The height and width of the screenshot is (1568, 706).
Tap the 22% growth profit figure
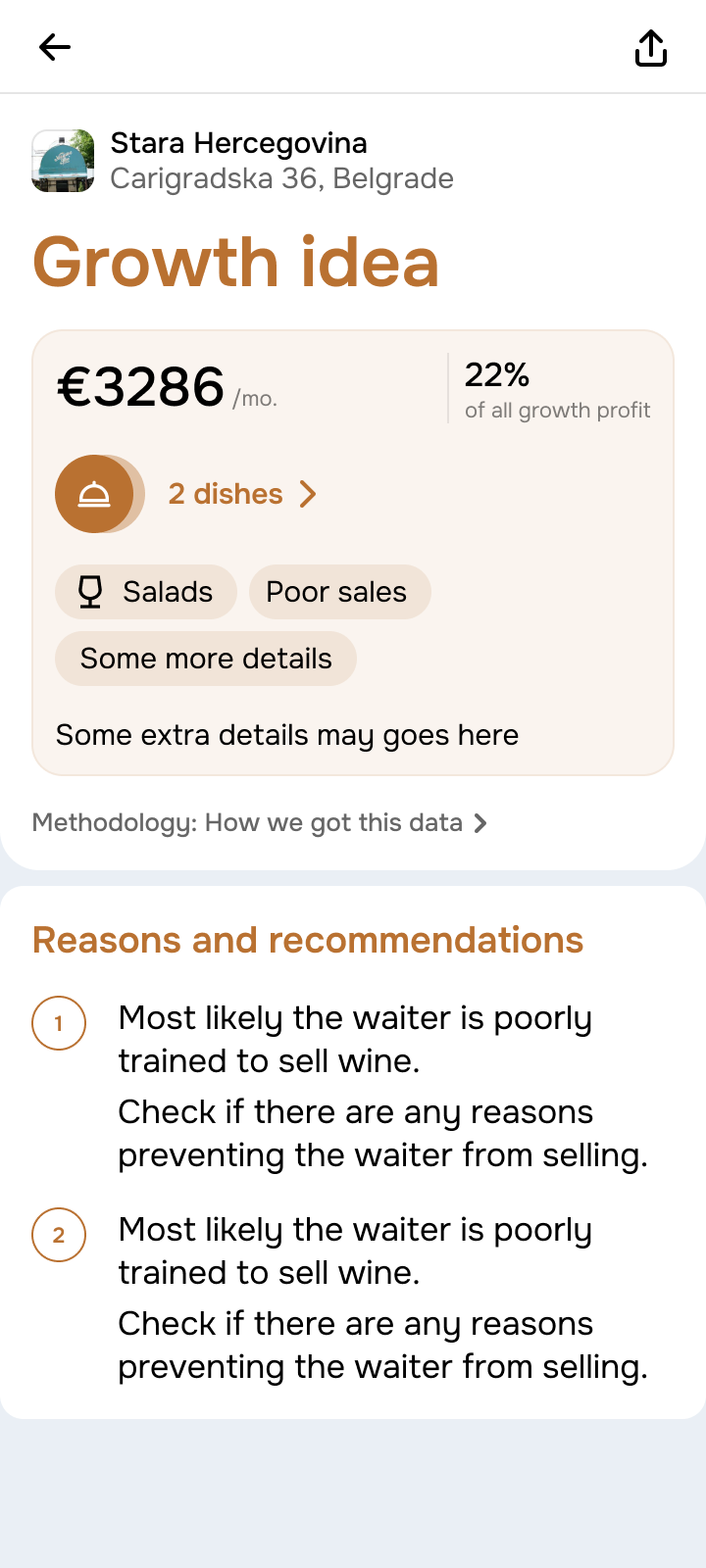497,374
